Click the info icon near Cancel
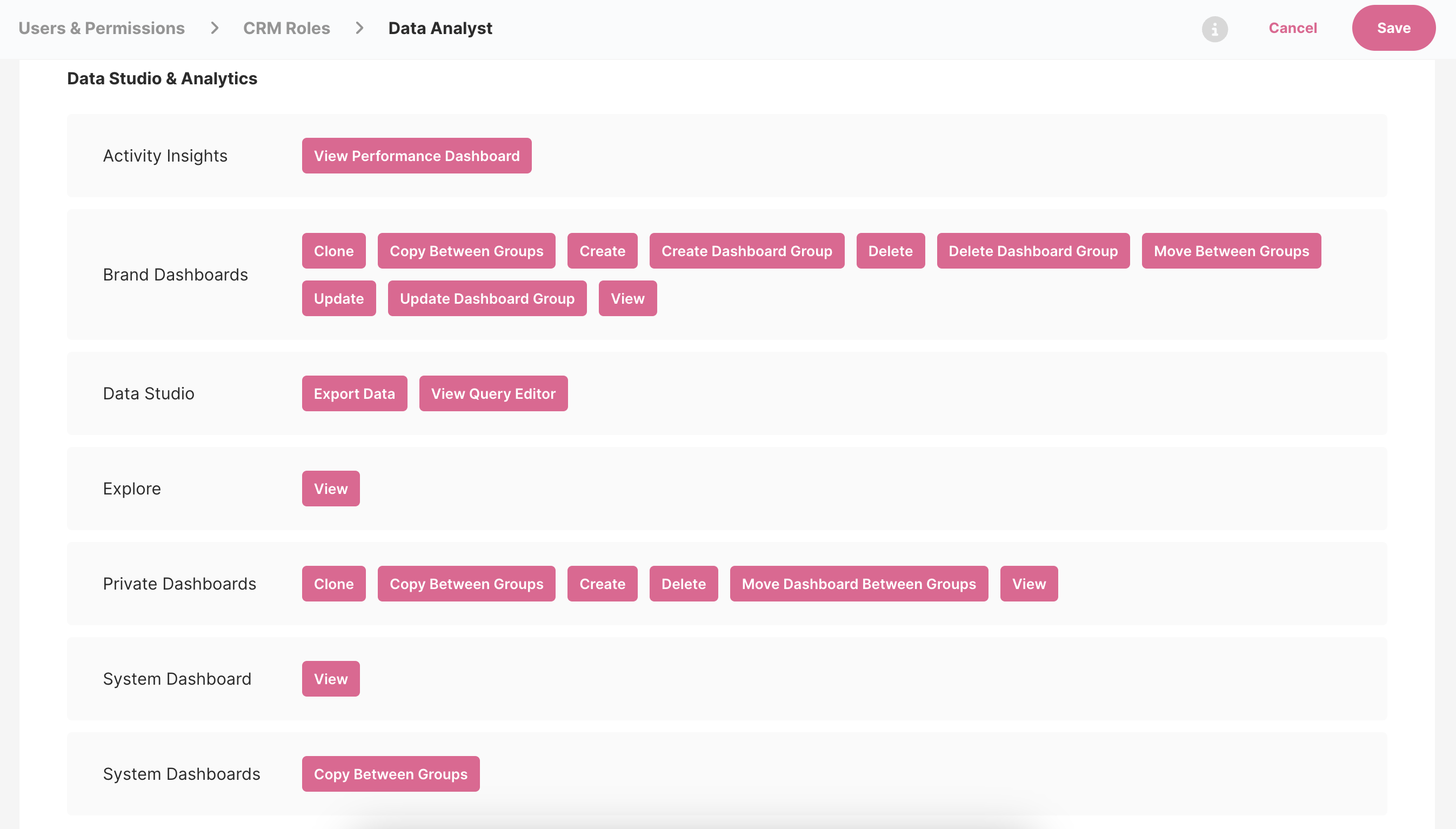 1214,29
